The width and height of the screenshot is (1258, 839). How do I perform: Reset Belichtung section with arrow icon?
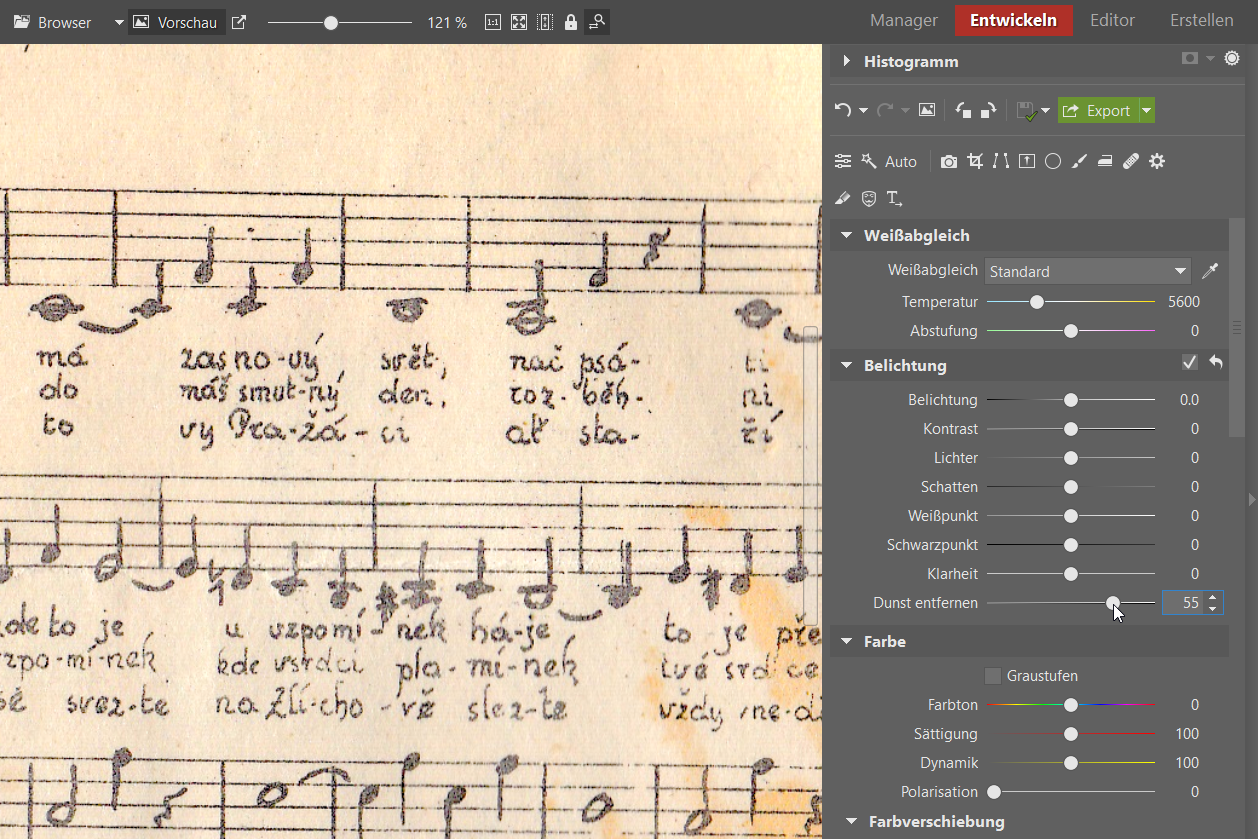point(1216,363)
